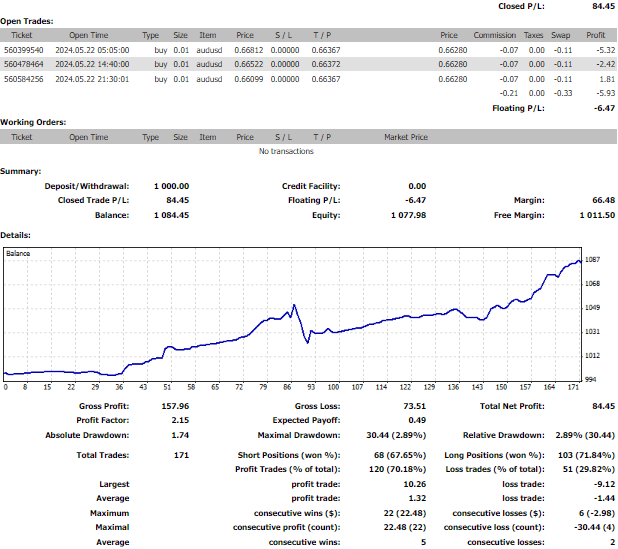The height and width of the screenshot is (549, 618).
Task: Click average loss trade value -1.44
Action: tap(604, 498)
